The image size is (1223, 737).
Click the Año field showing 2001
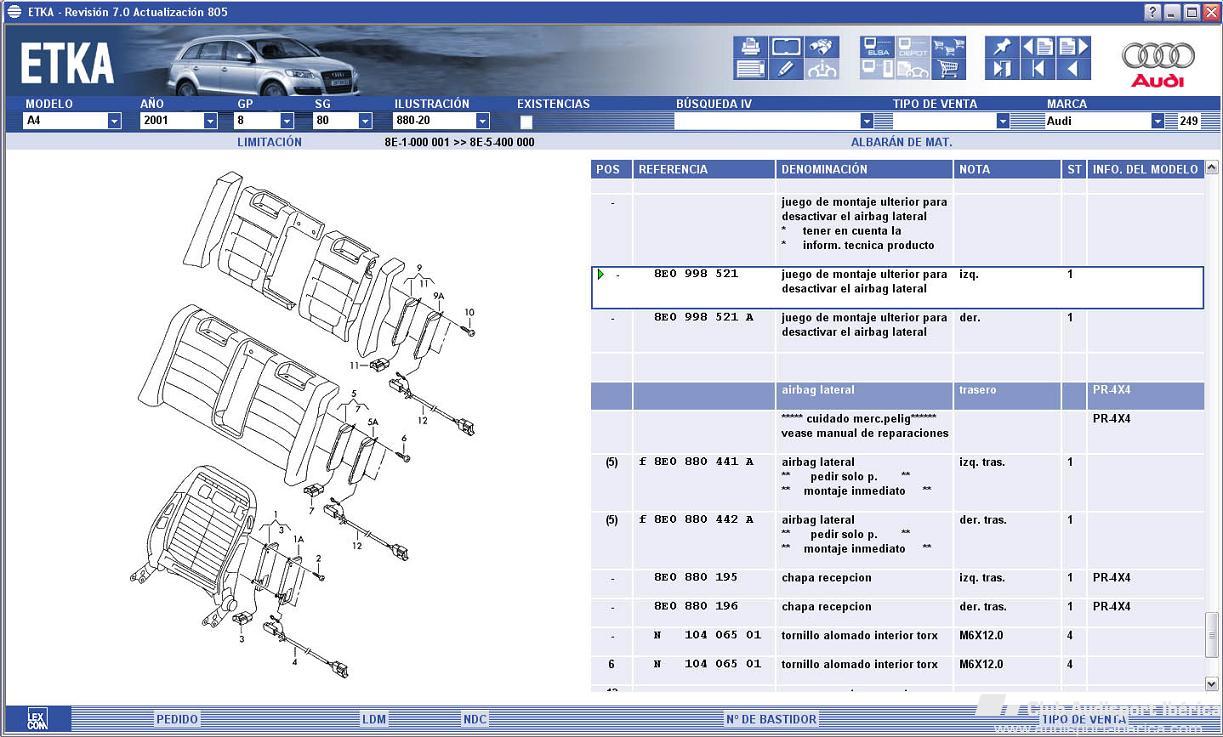coord(171,121)
